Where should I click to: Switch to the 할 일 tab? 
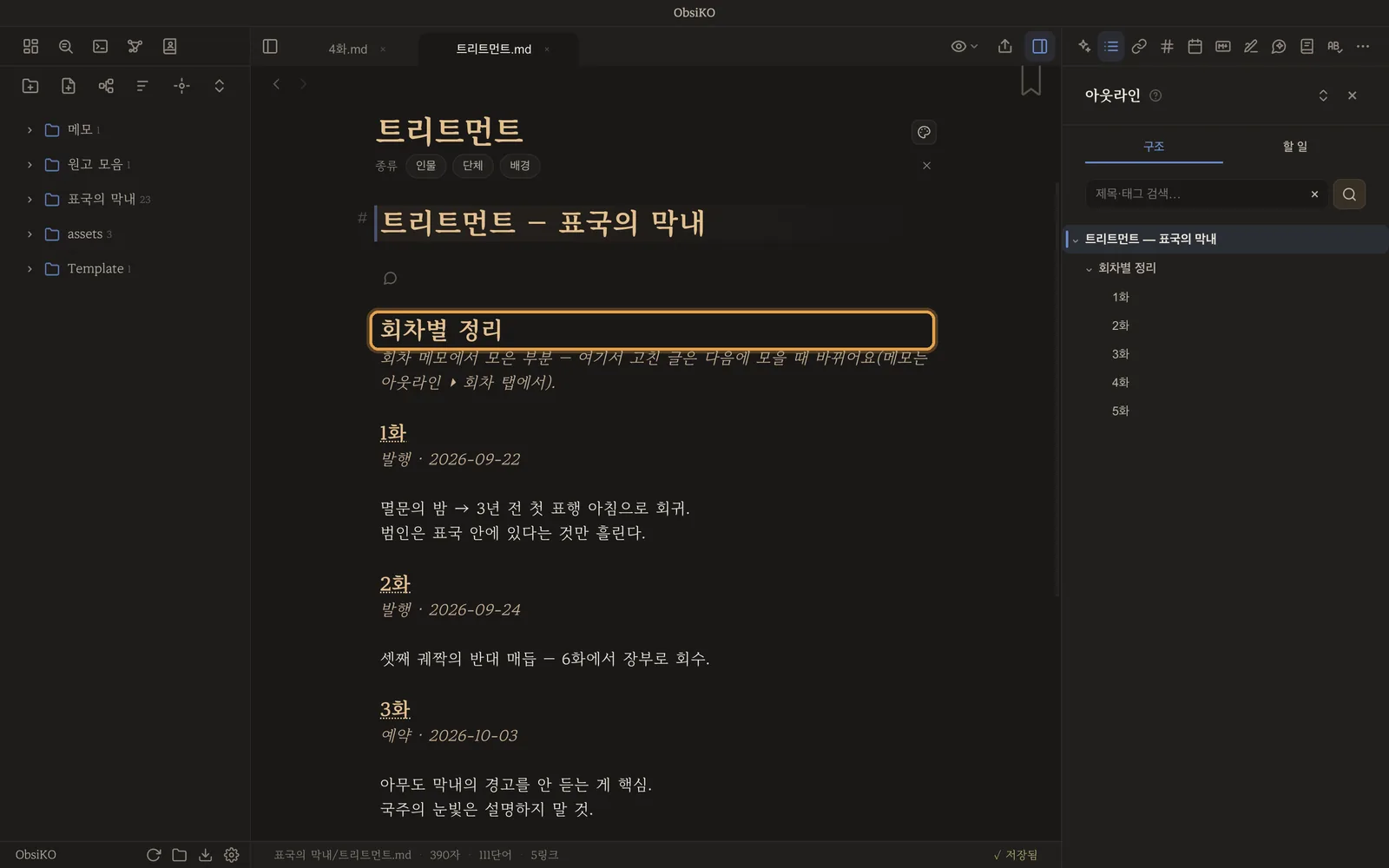click(x=1294, y=146)
